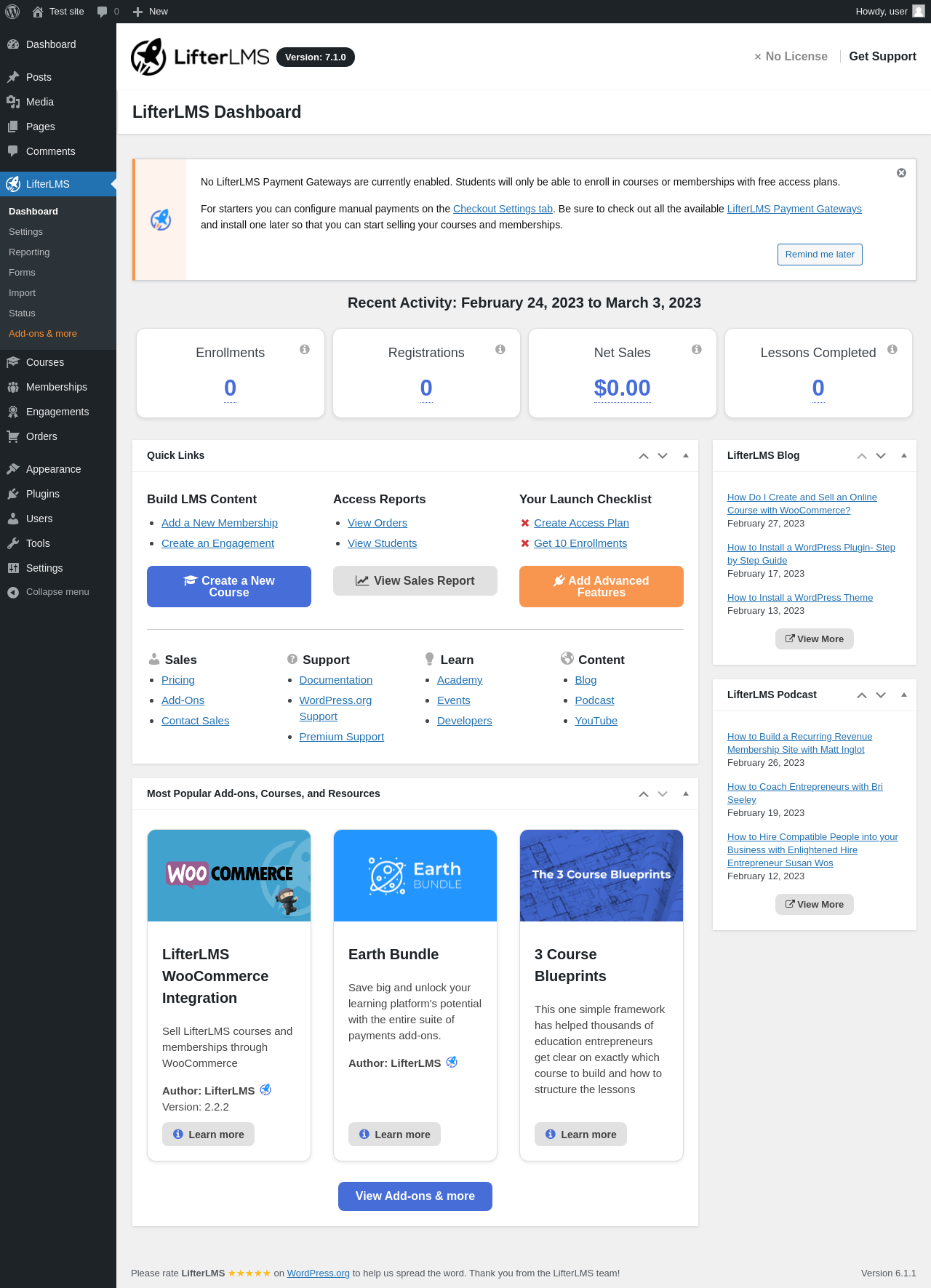Open the comments bubble in admin bar
Image resolution: width=931 pixels, height=1288 pixels.
[x=108, y=12]
